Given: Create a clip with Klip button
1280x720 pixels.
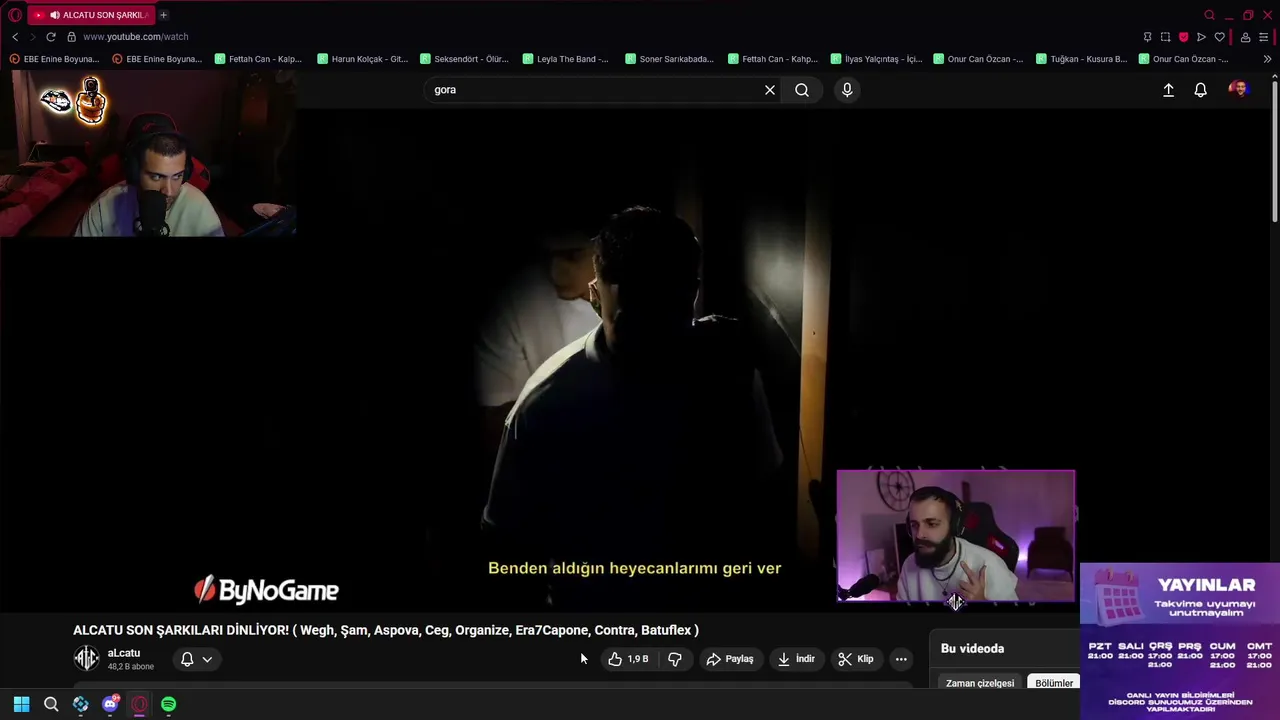Looking at the screenshot, I should tap(856, 659).
